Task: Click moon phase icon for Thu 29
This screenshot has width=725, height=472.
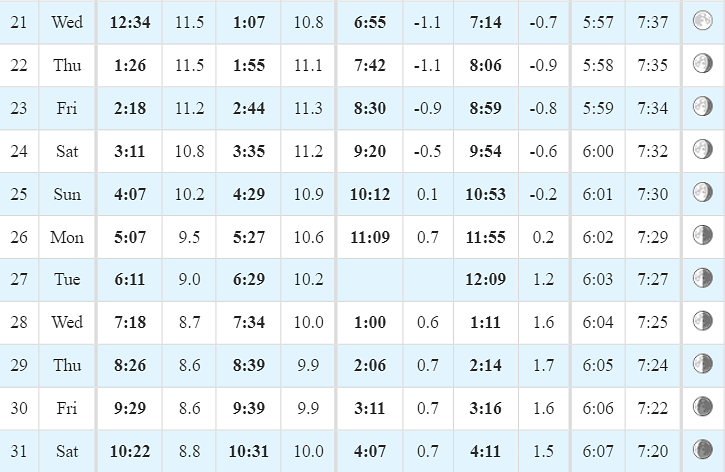Action: 702,363
